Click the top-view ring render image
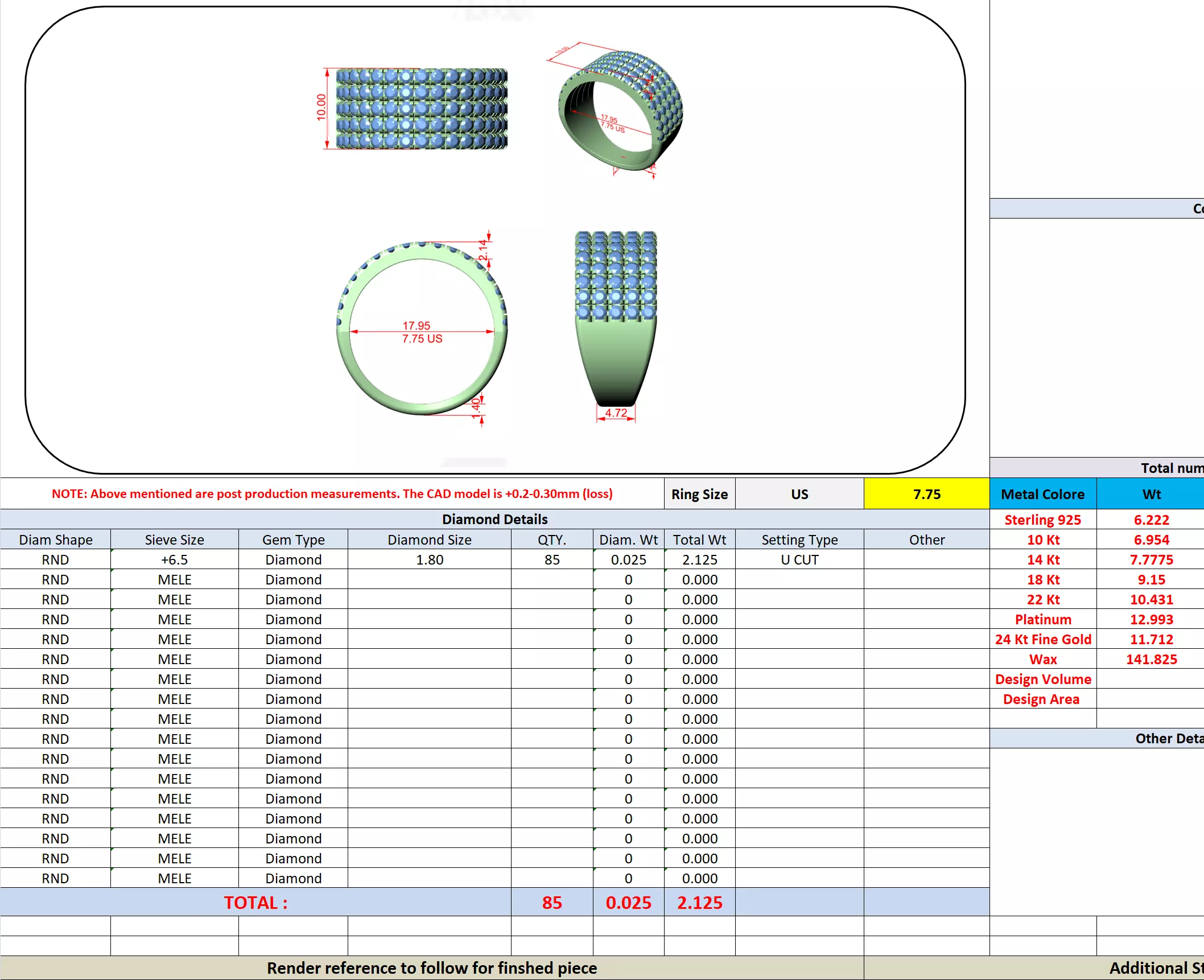This screenshot has width=1204, height=980. coord(421,109)
